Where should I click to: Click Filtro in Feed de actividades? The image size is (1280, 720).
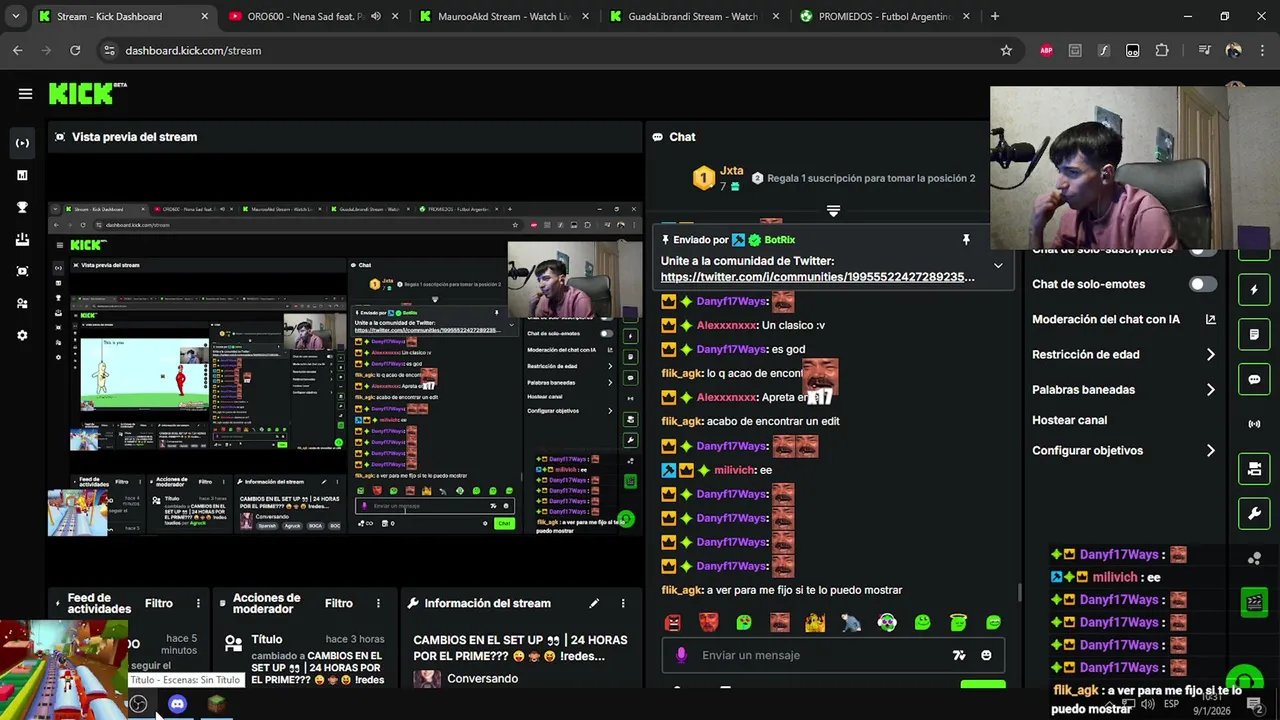(158, 603)
